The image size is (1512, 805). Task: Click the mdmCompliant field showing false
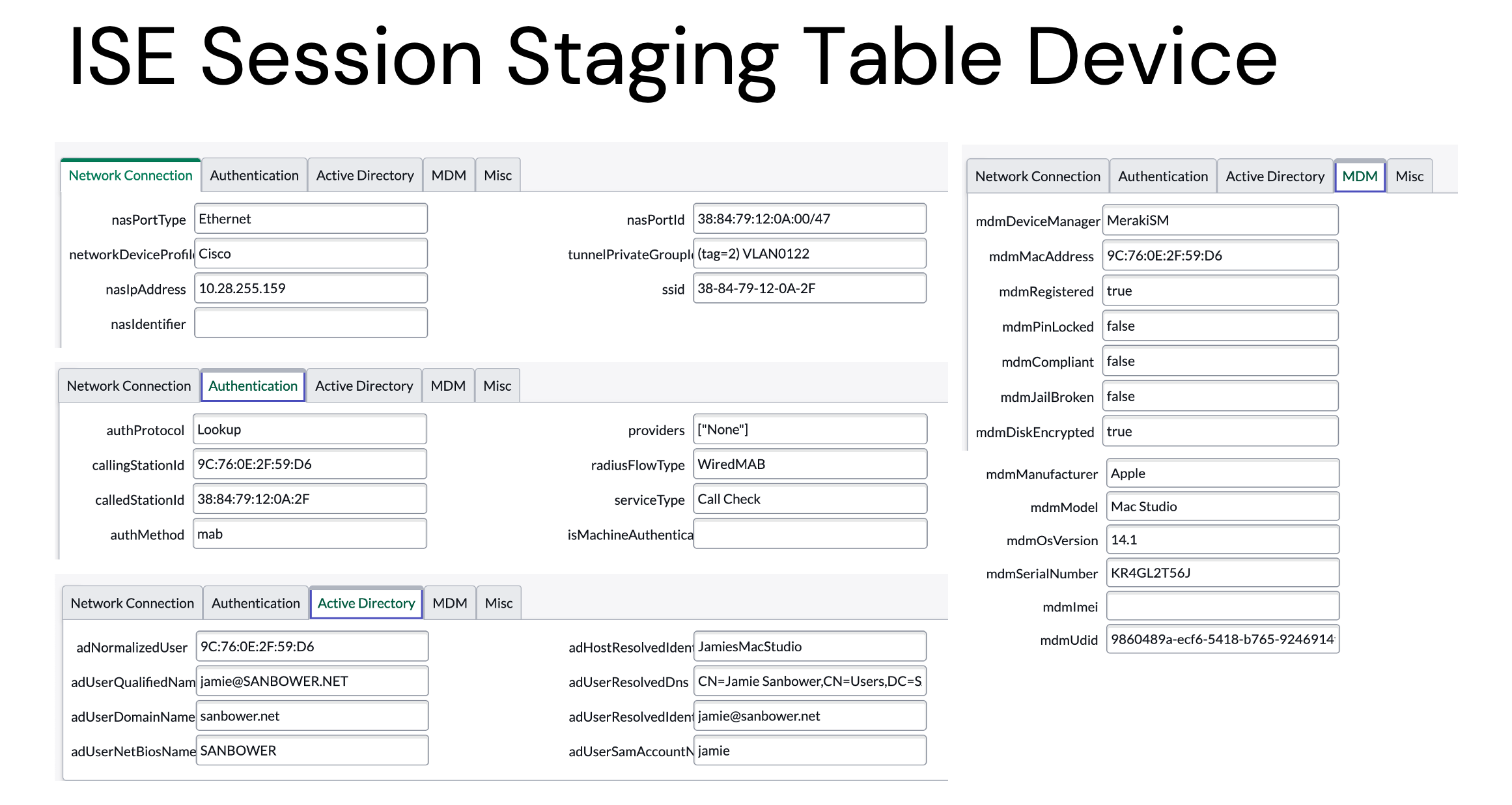pyautogui.click(x=1220, y=361)
